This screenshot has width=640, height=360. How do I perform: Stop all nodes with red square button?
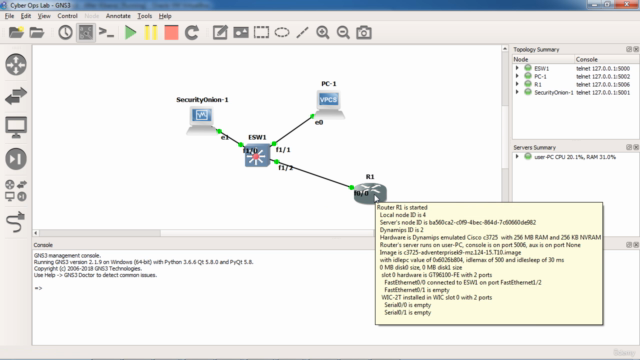[x=171, y=32]
